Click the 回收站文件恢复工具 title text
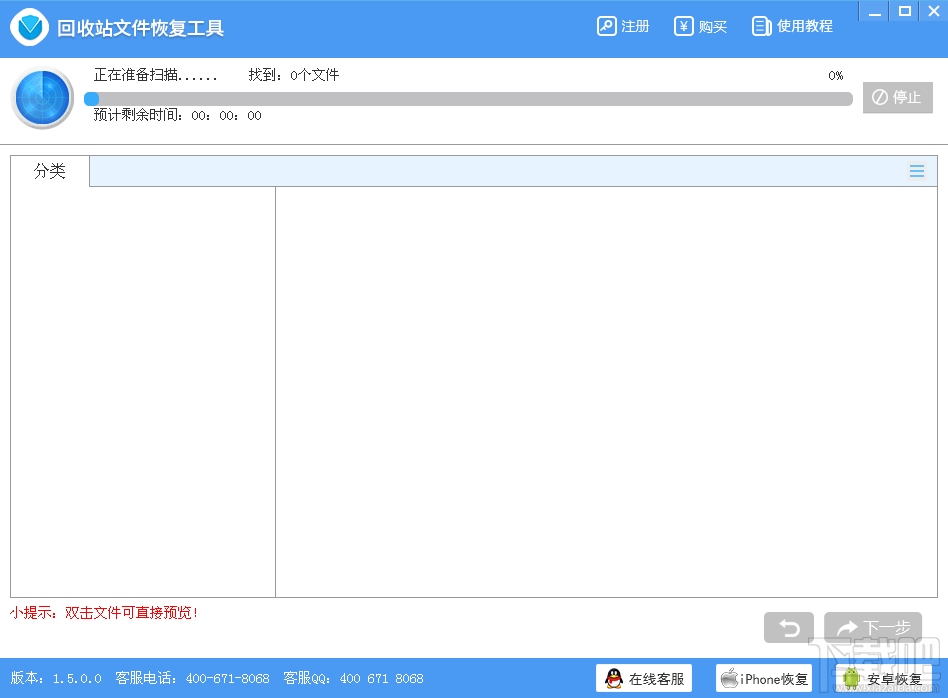The height and width of the screenshot is (698, 948). [140, 28]
